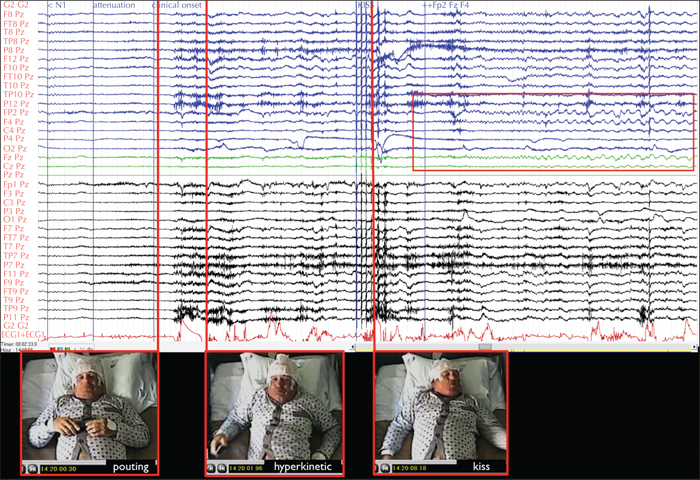The image size is (700, 480).
Task: Click the EEG horizontal scrollbar right arrow
Action: [694, 347]
